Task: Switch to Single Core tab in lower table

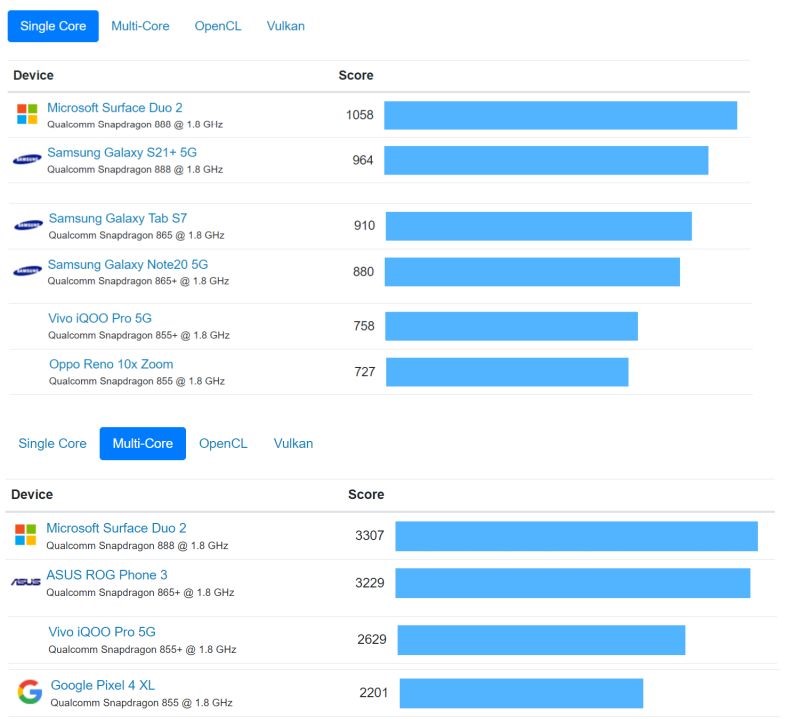Action: click(53, 443)
